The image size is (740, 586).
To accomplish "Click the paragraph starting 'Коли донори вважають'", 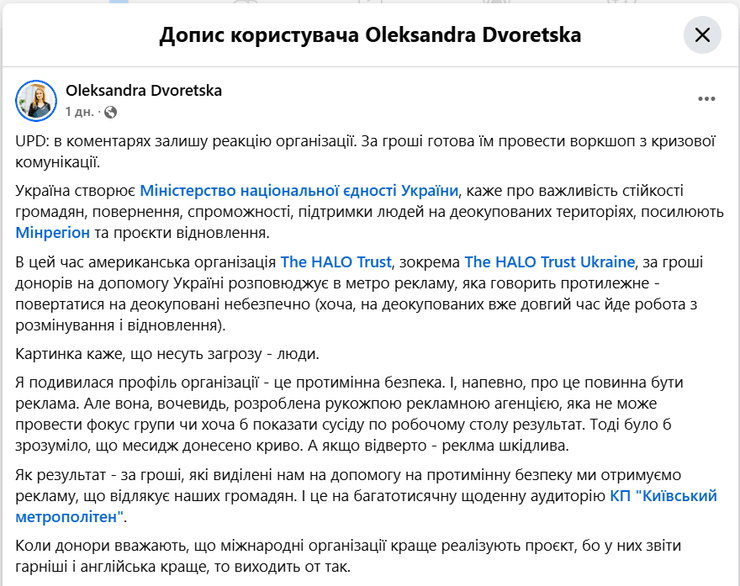I will pyautogui.click(x=348, y=556).
